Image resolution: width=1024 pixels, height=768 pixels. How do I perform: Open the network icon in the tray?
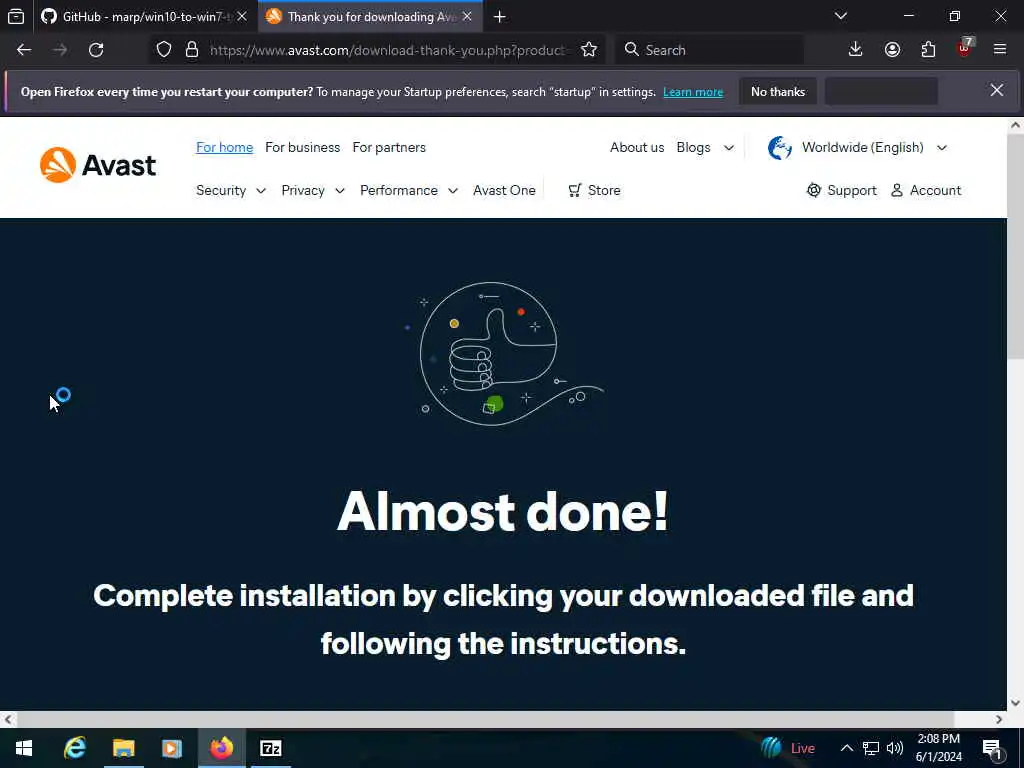pos(871,748)
